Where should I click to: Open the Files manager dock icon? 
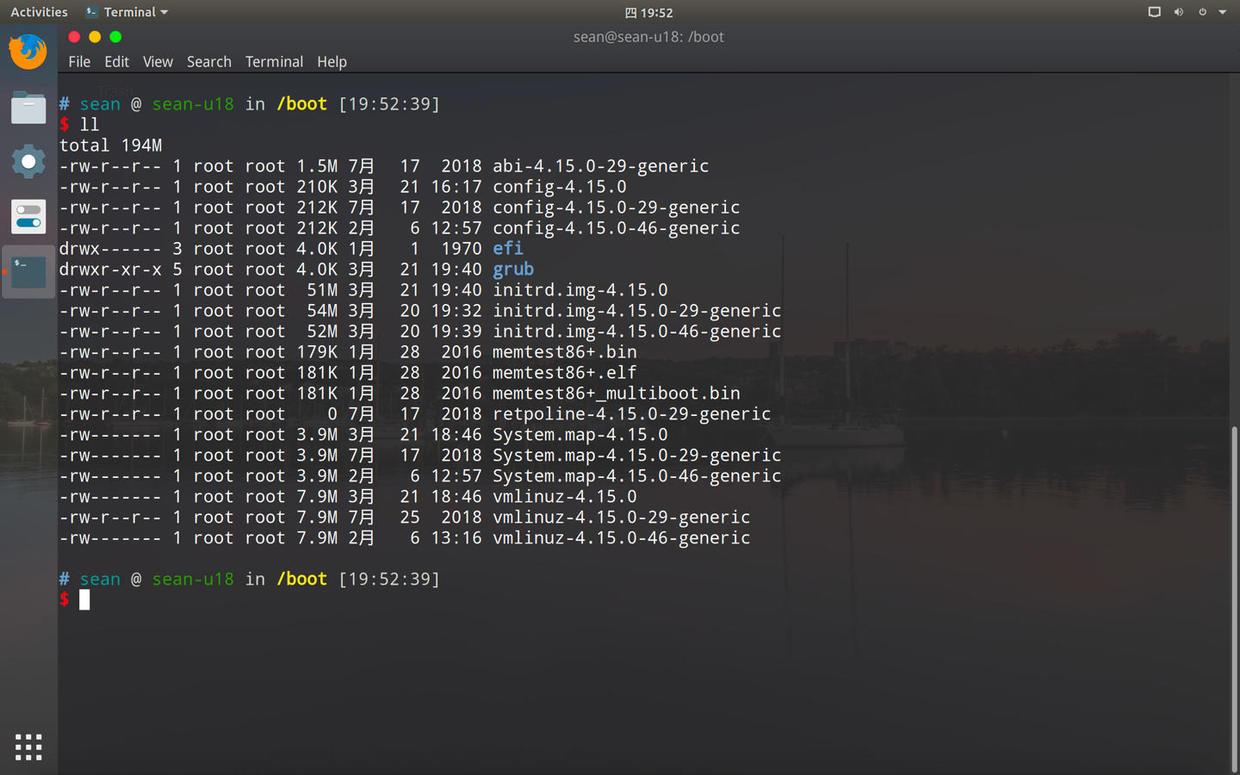(28, 107)
